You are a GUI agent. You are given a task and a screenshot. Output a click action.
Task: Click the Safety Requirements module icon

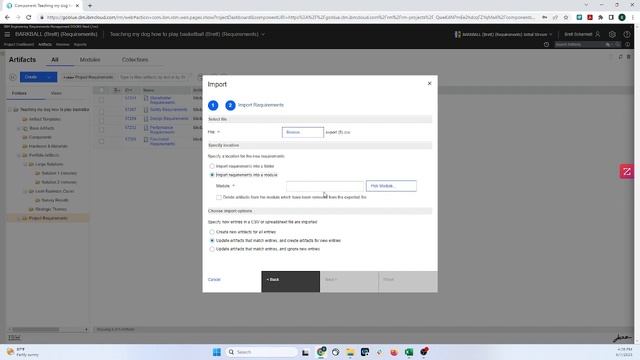pos(146,109)
